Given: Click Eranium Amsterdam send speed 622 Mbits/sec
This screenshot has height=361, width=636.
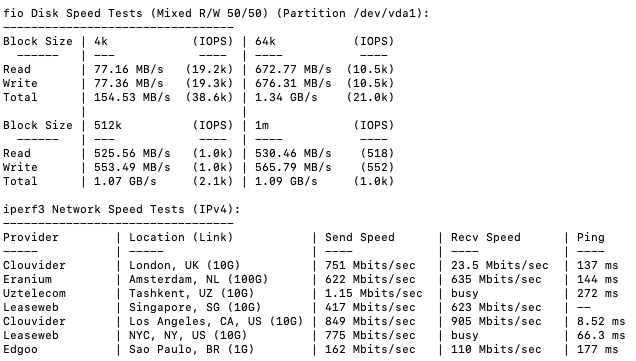Looking at the screenshot, I should tap(370, 279).
